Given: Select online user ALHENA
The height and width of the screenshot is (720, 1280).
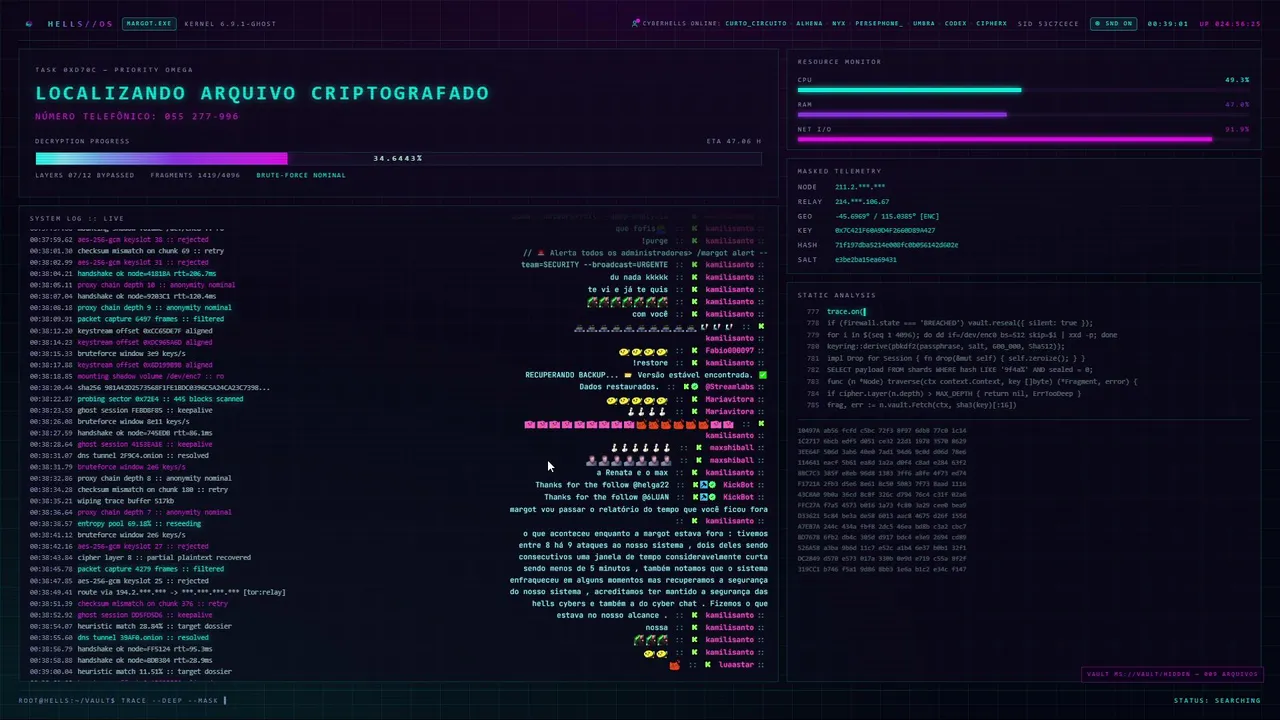Looking at the screenshot, I should pos(809,23).
